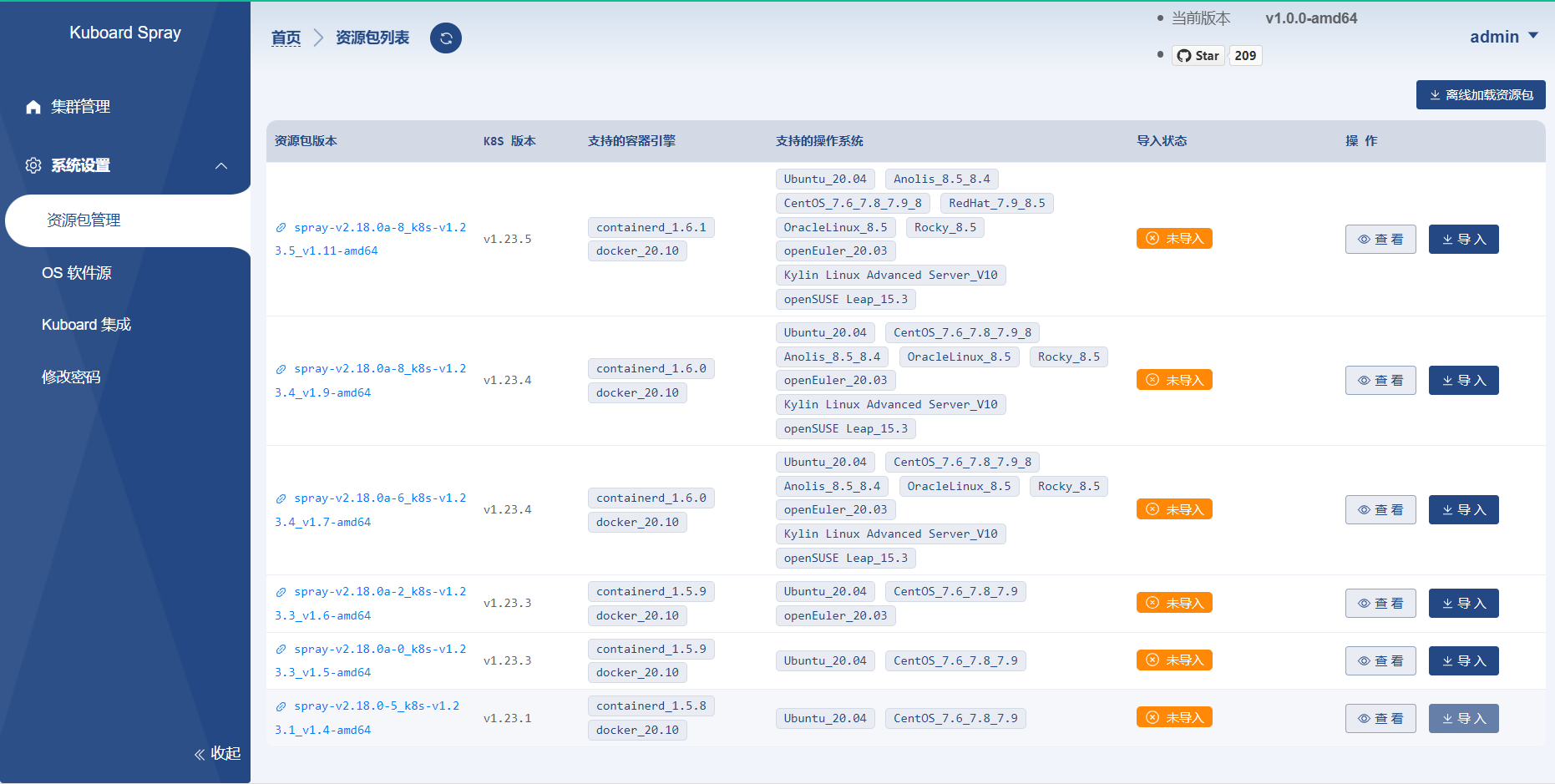Click the refresh icon beside 资源包列表
This screenshot has width=1555, height=784.
[446, 38]
